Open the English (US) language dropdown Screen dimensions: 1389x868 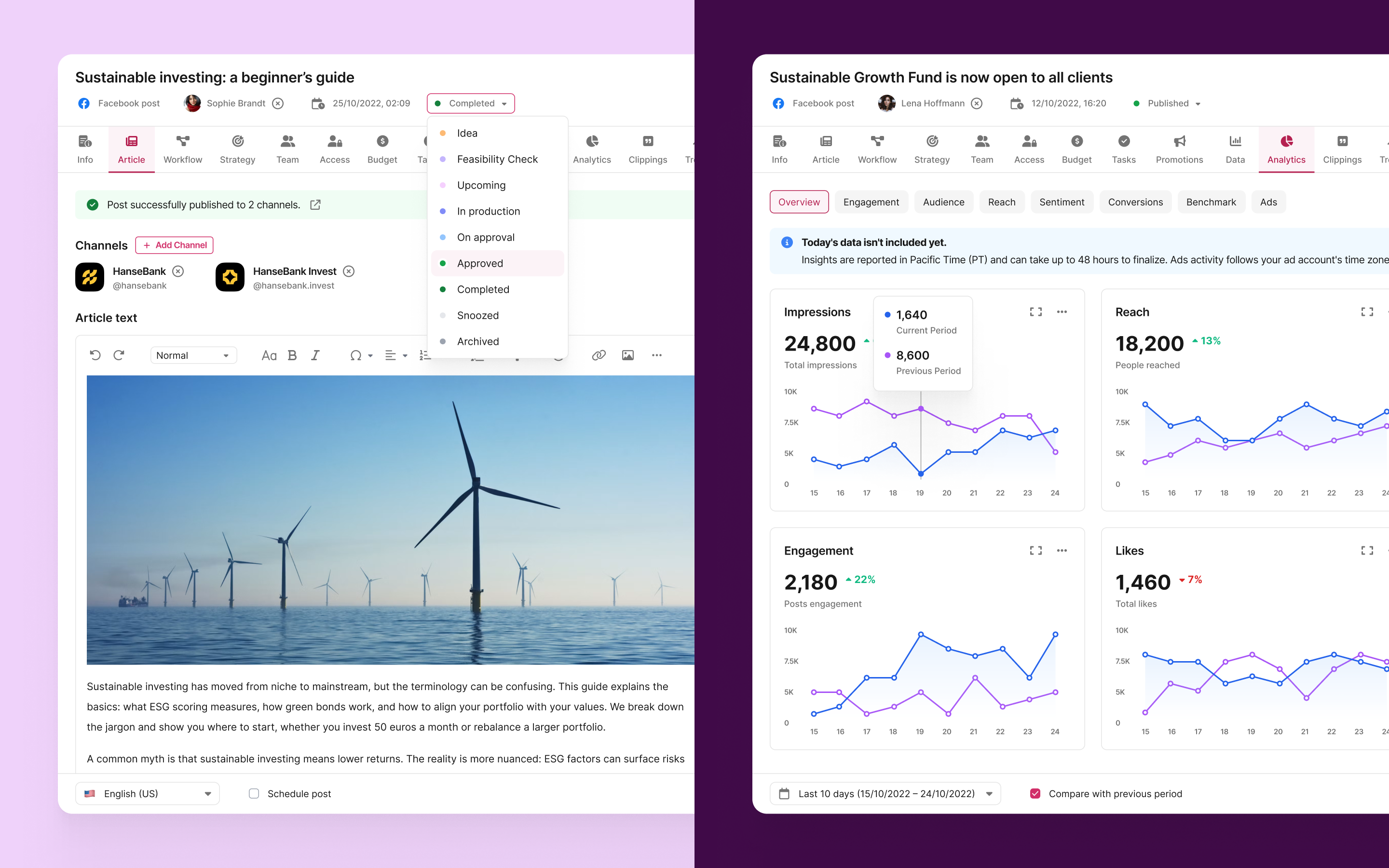pyautogui.click(x=148, y=793)
